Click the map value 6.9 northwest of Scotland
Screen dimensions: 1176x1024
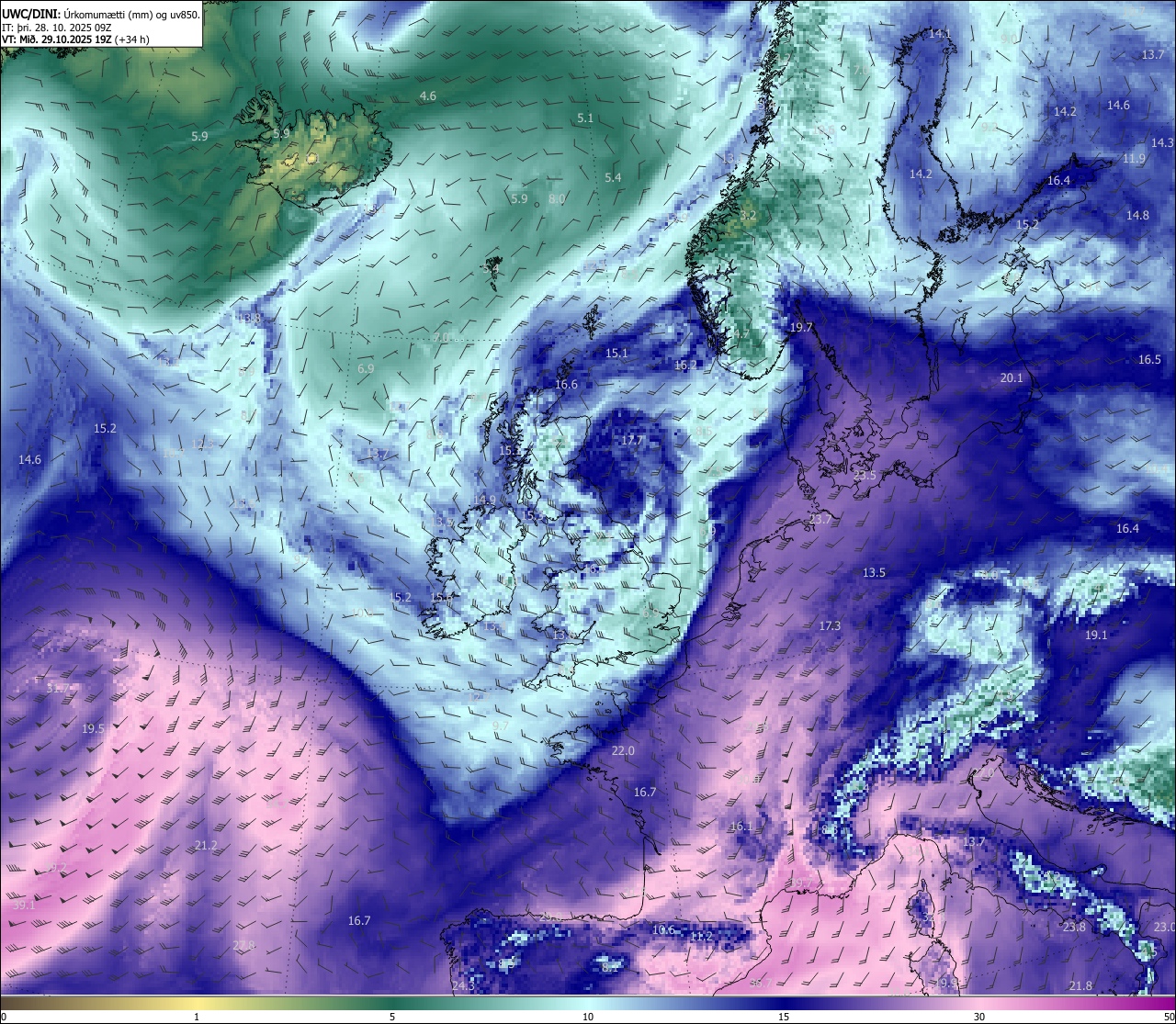[366, 368]
